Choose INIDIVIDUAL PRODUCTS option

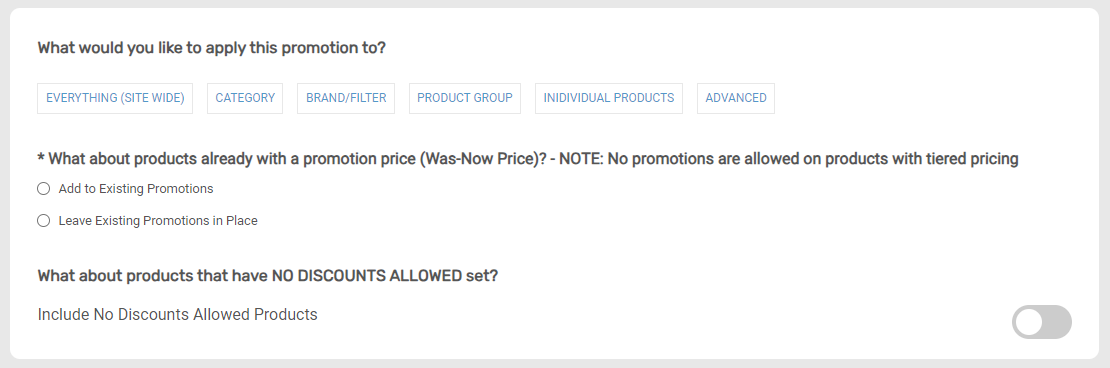coord(609,98)
